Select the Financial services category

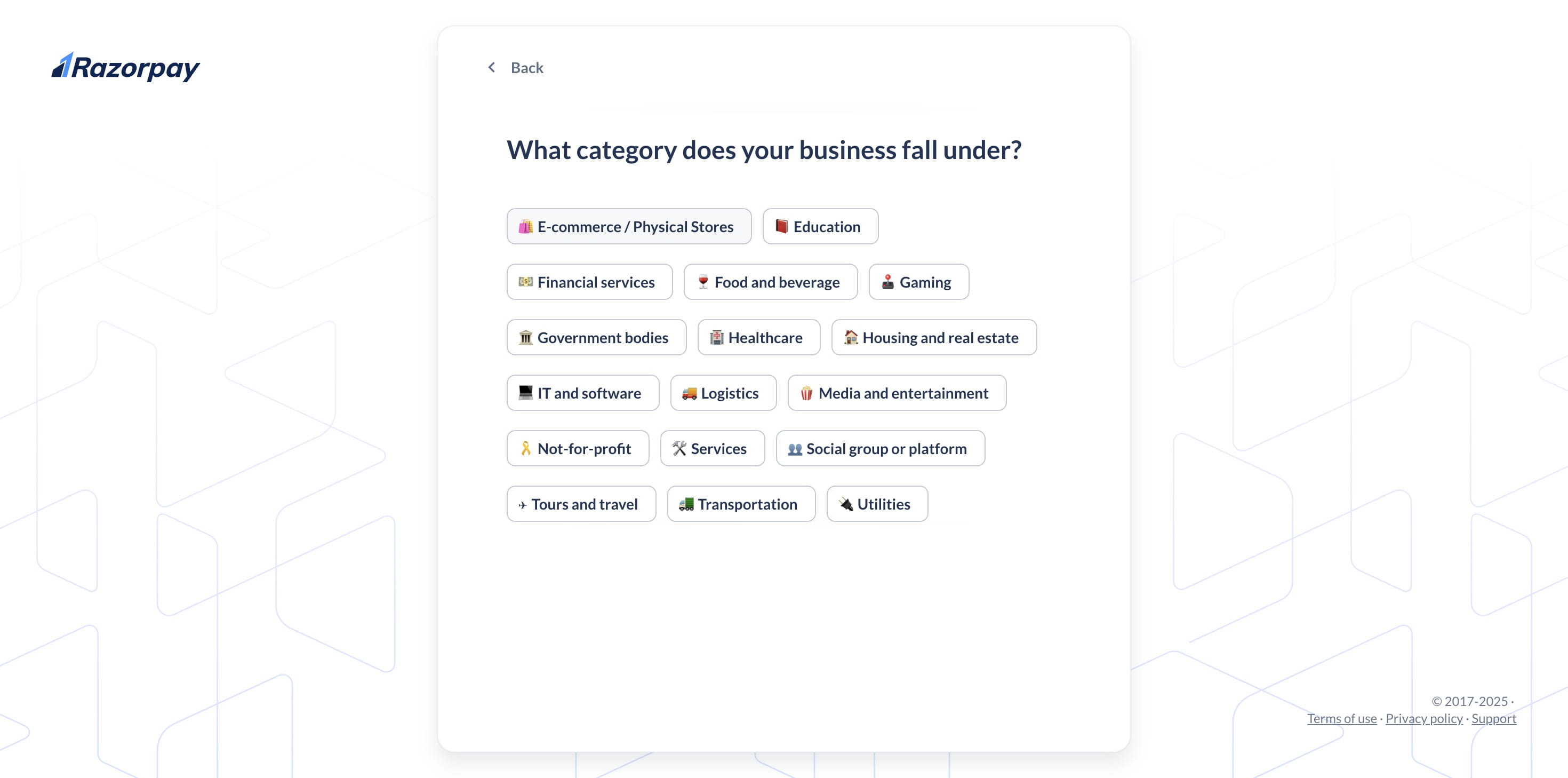589,281
